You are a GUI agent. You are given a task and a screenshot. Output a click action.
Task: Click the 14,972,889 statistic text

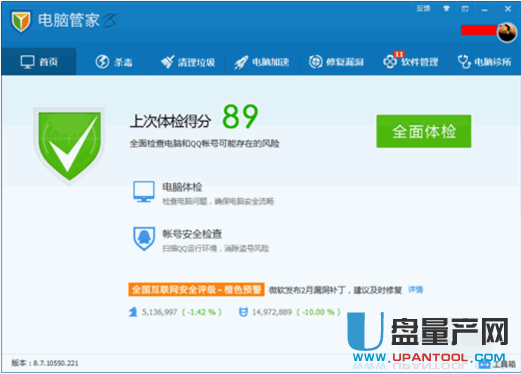(272, 312)
